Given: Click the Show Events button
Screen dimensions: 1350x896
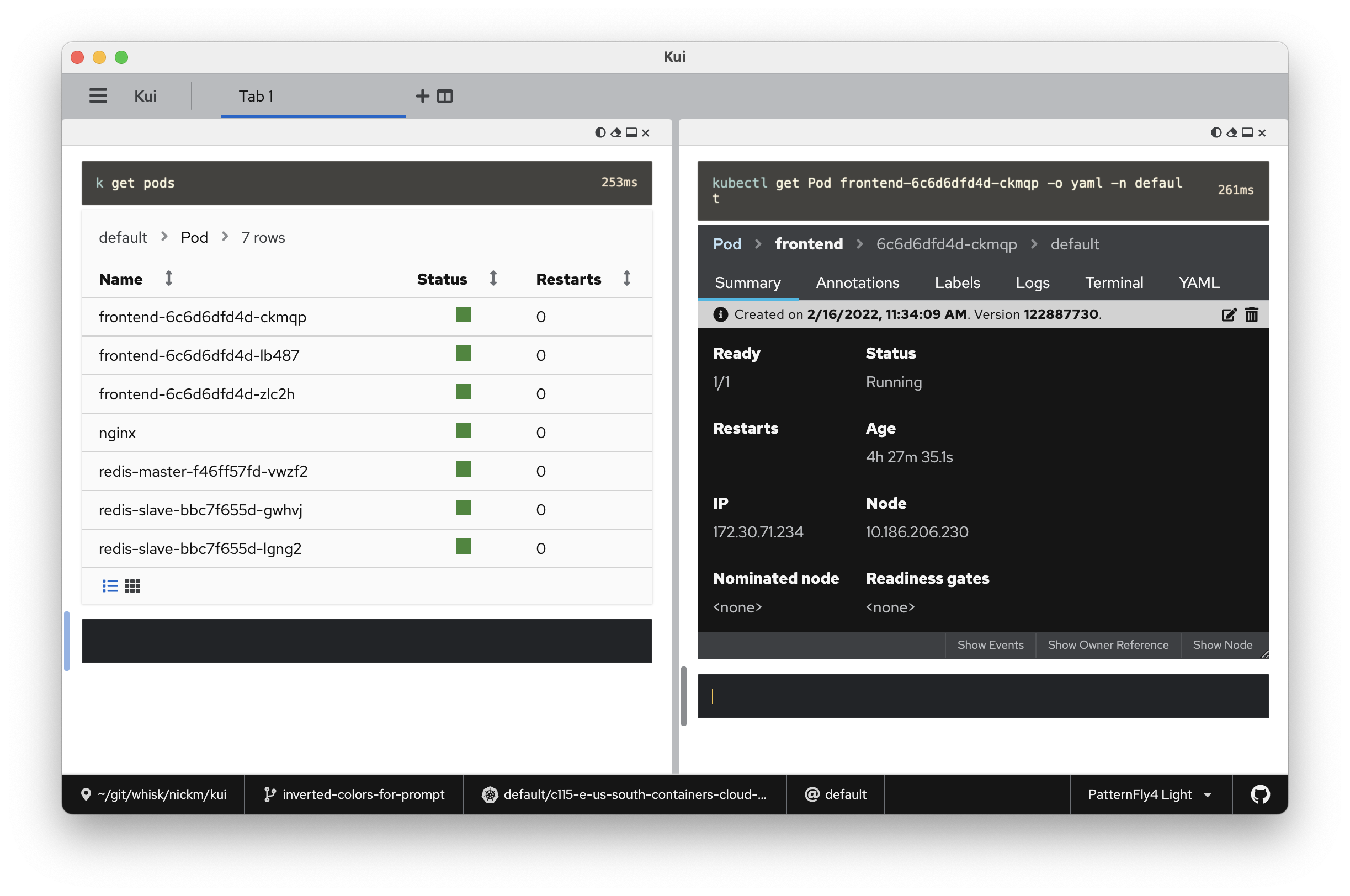Looking at the screenshot, I should point(990,644).
